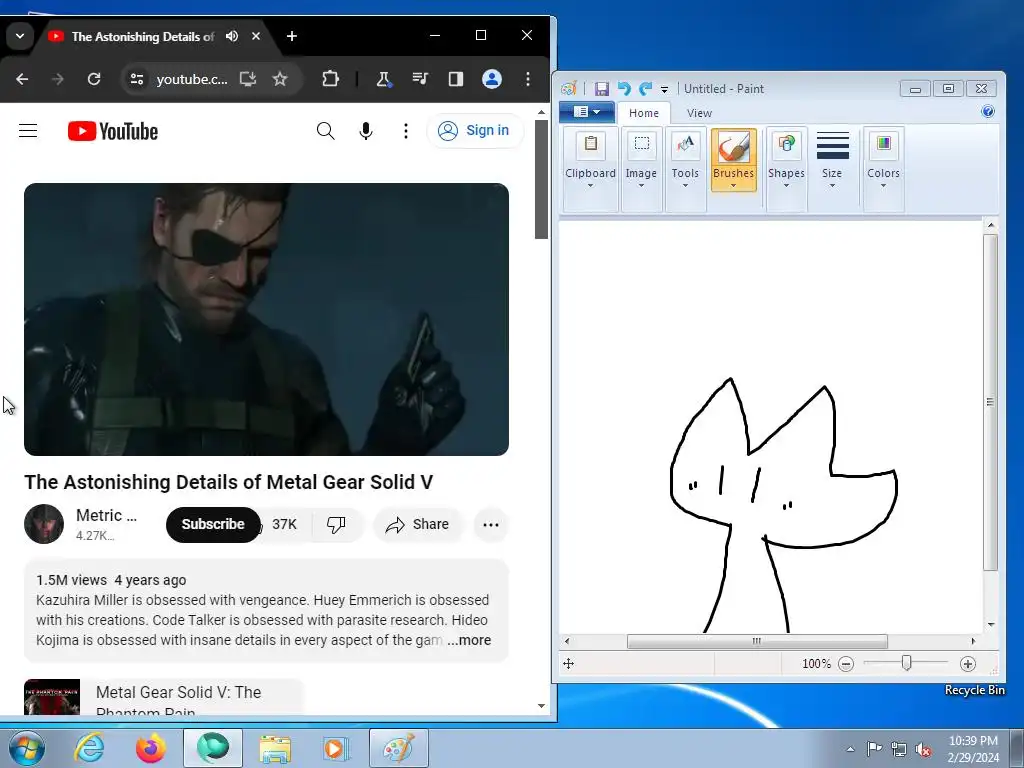This screenshot has height=768, width=1024.
Task: Click YouTube page scrollbar thumb
Action: [x=541, y=180]
